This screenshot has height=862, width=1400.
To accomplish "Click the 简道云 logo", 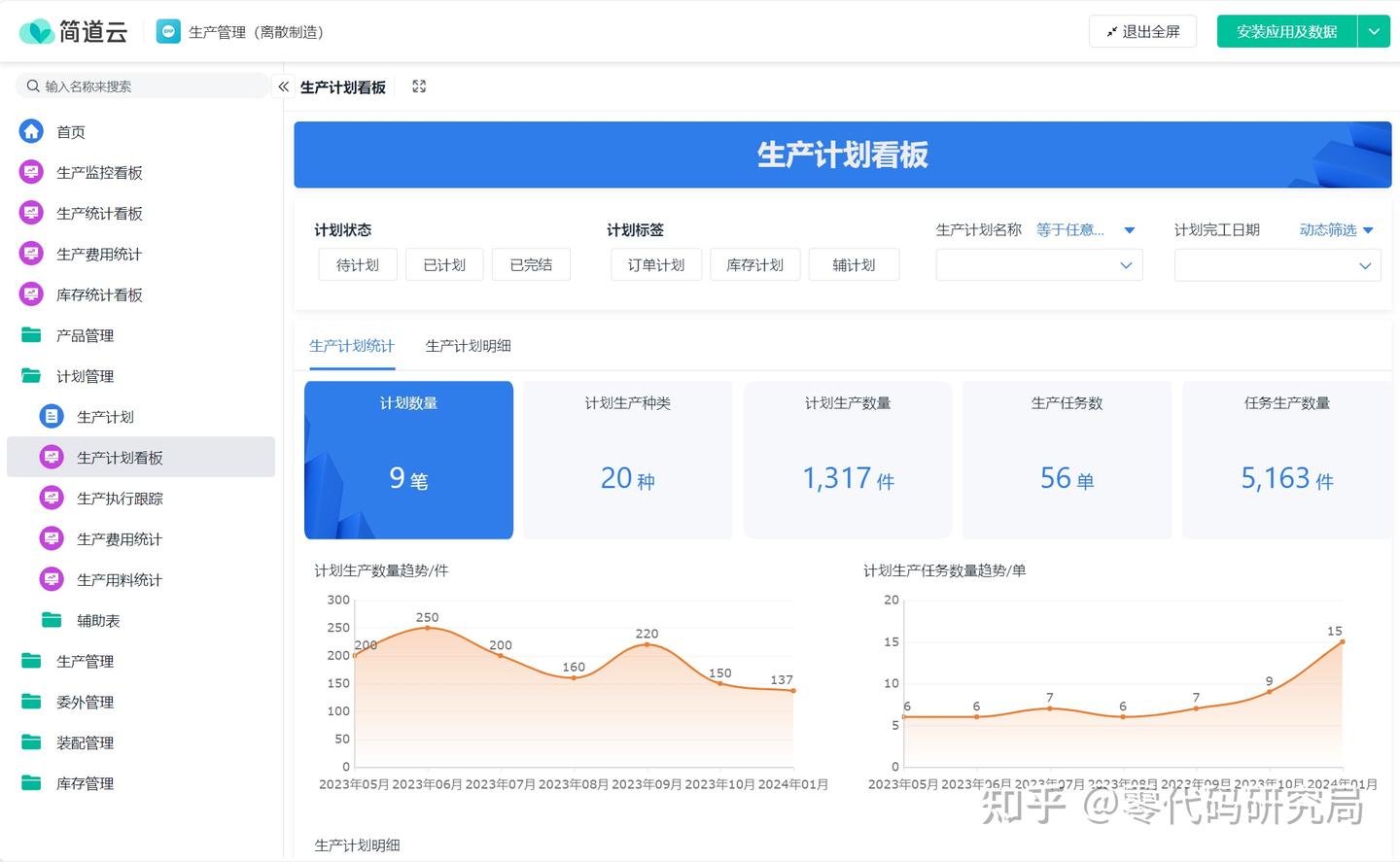I will coord(74,32).
